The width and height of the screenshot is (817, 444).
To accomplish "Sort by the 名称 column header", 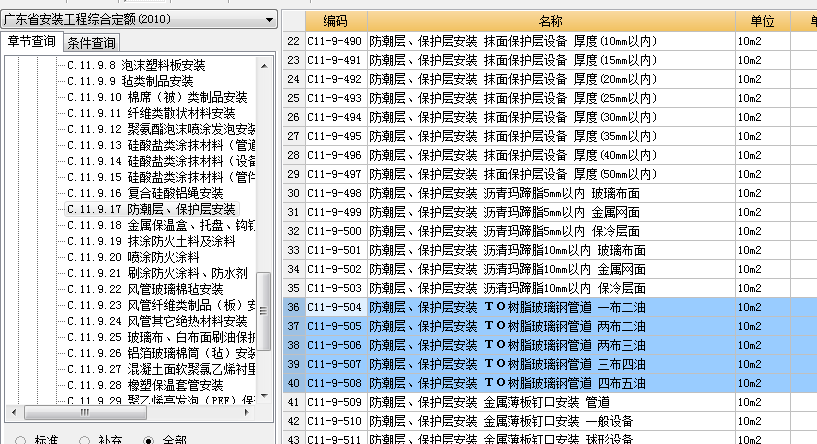I will coord(551,21).
